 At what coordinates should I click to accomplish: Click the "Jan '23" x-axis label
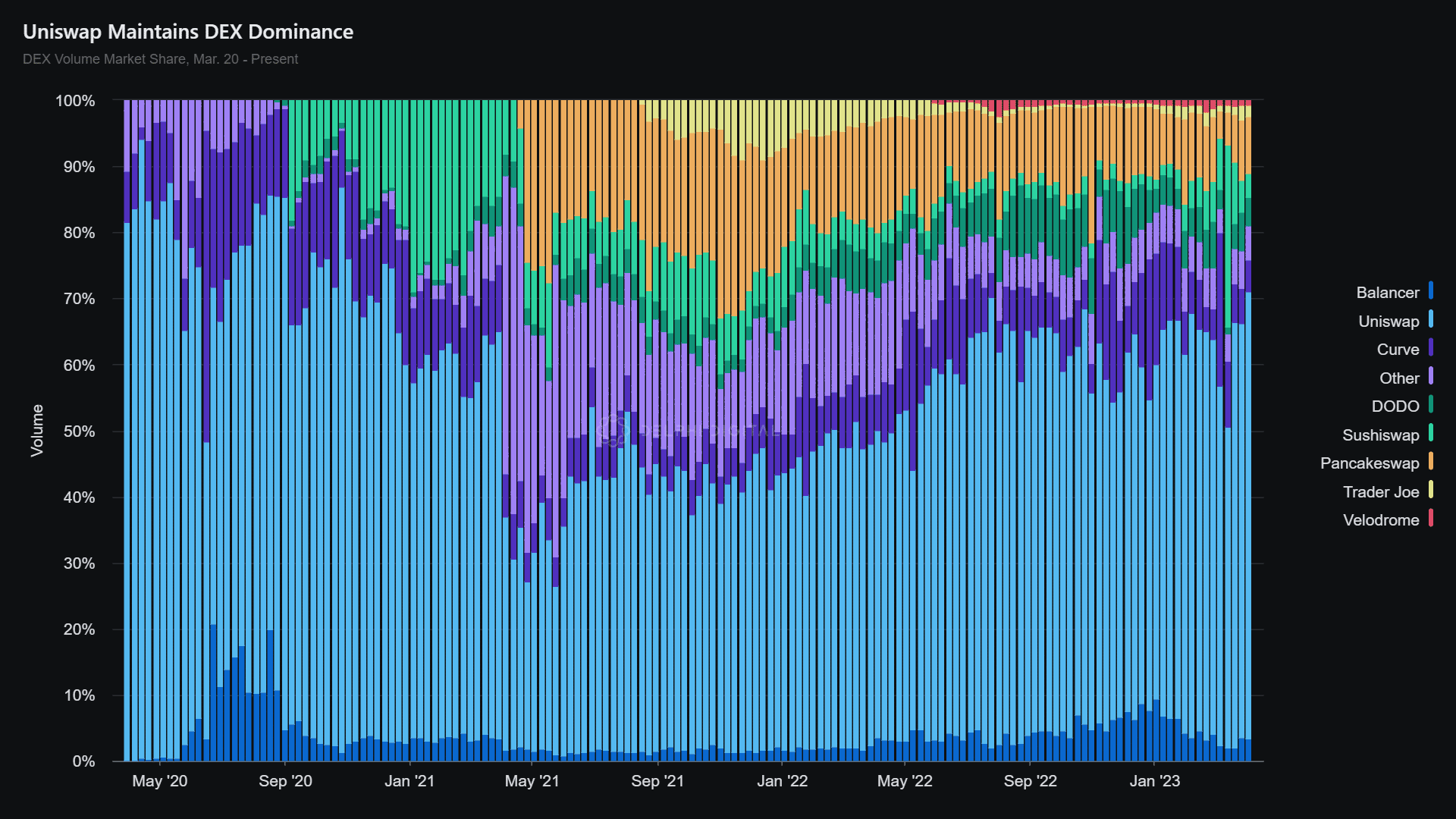coord(1154,781)
